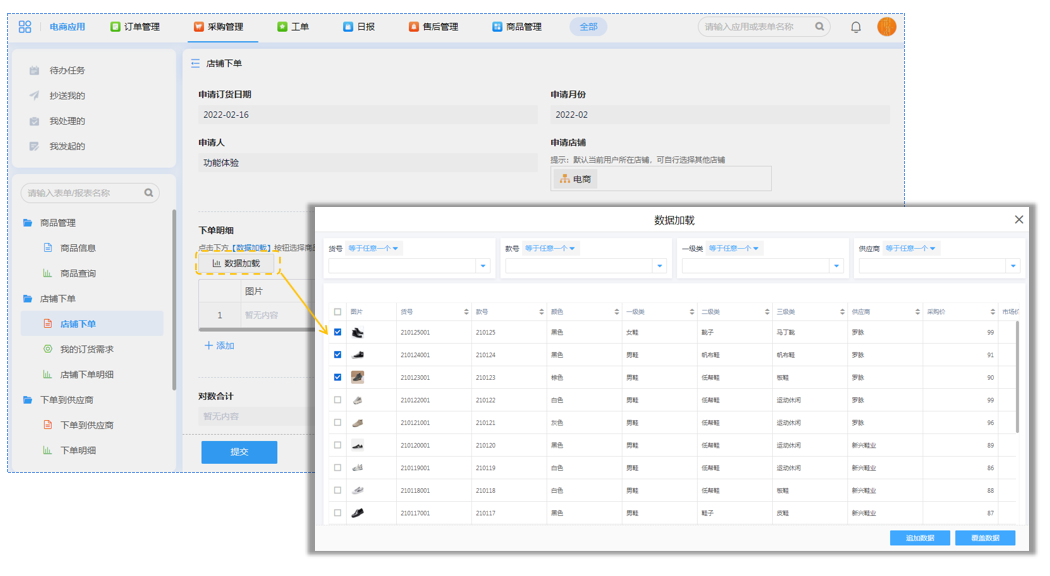Click the orange user avatar
This screenshot has width=1050, height=576.
tap(886, 27)
